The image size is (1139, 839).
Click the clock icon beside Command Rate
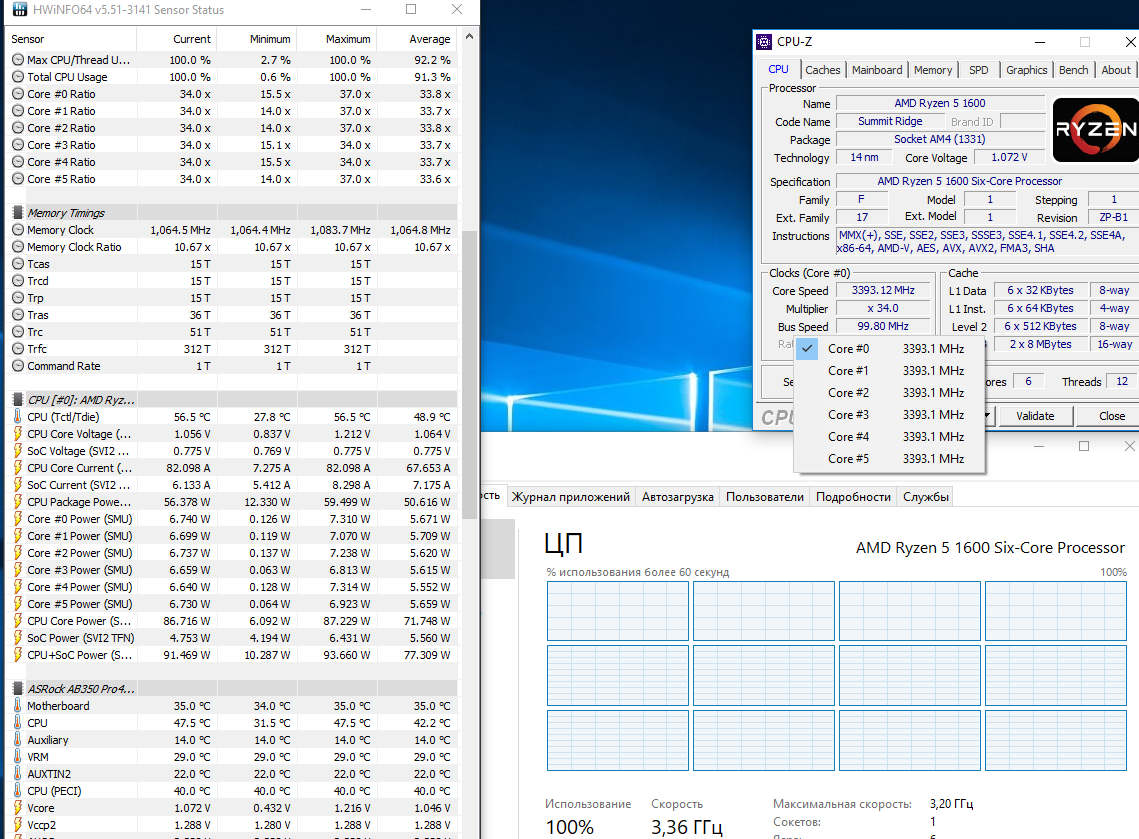(x=18, y=366)
